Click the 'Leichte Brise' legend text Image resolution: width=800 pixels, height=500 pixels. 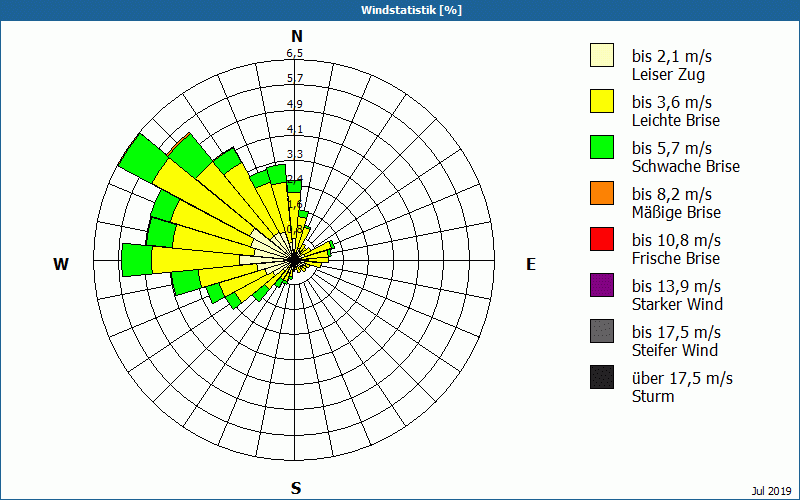pos(676,120)
